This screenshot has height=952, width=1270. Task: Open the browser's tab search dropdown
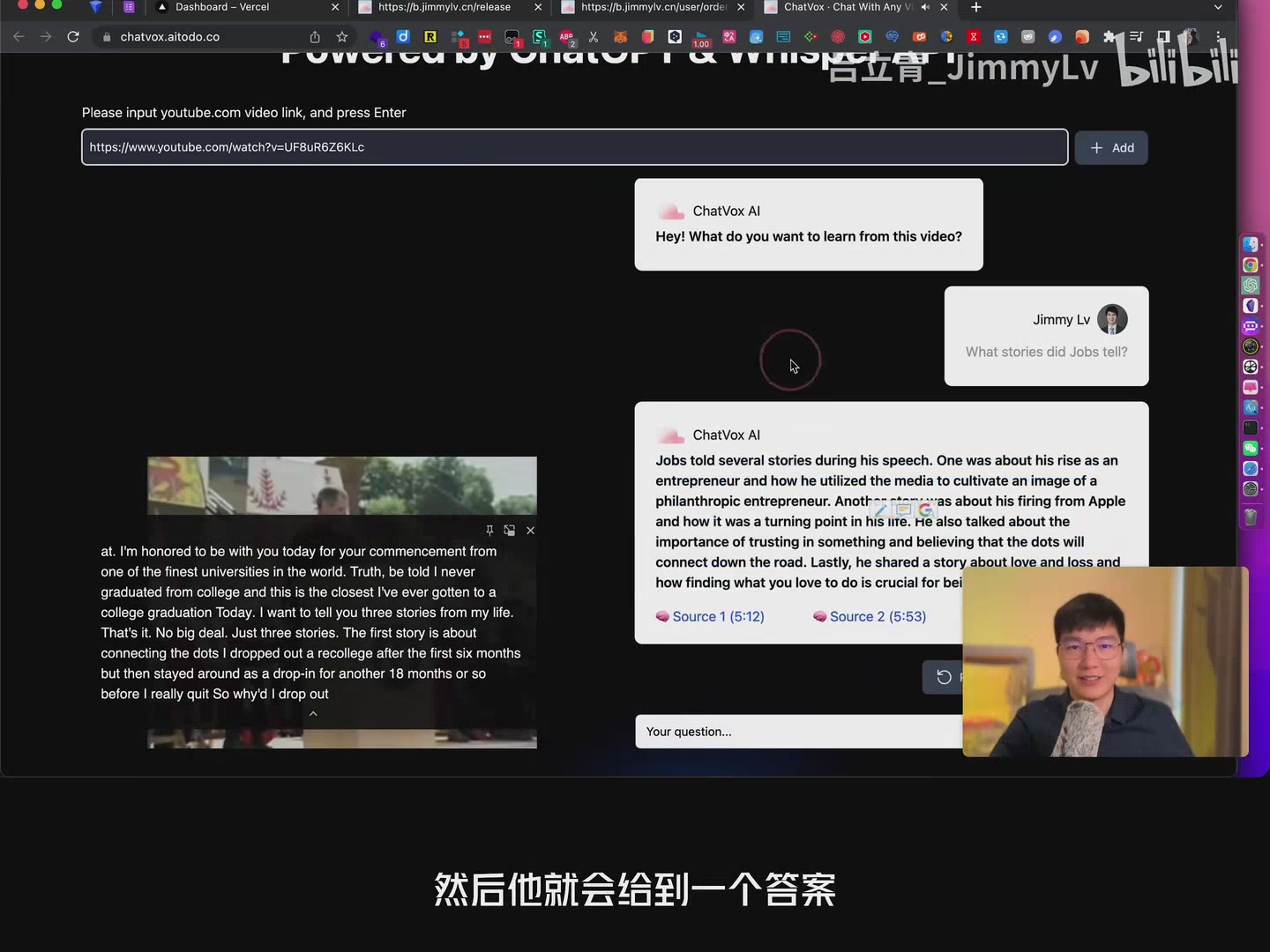point(1218,7)
